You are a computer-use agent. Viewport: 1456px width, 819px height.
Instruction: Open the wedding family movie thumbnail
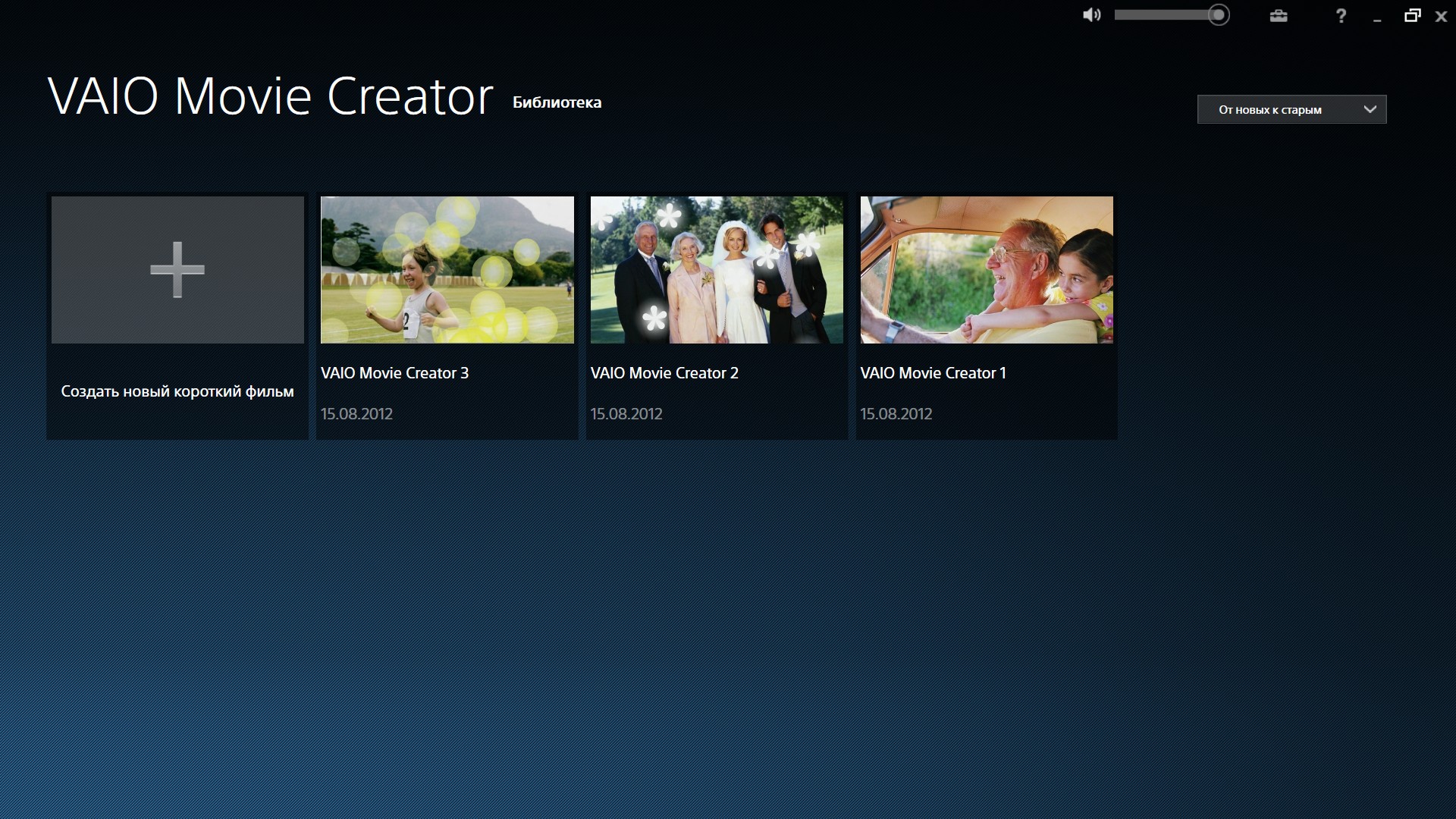click(717, 270)
